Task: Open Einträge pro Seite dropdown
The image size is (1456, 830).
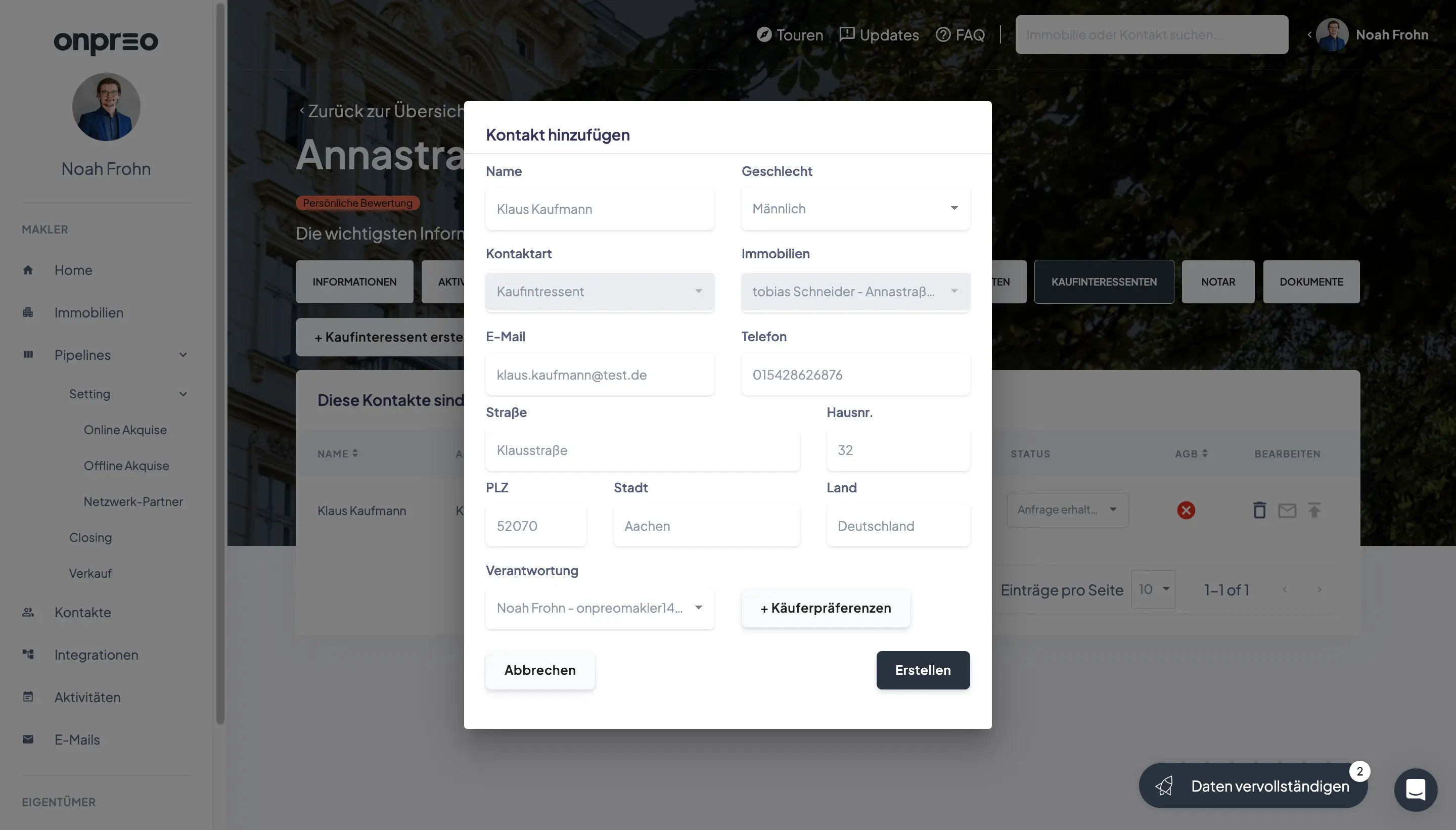Action: 1153,589
